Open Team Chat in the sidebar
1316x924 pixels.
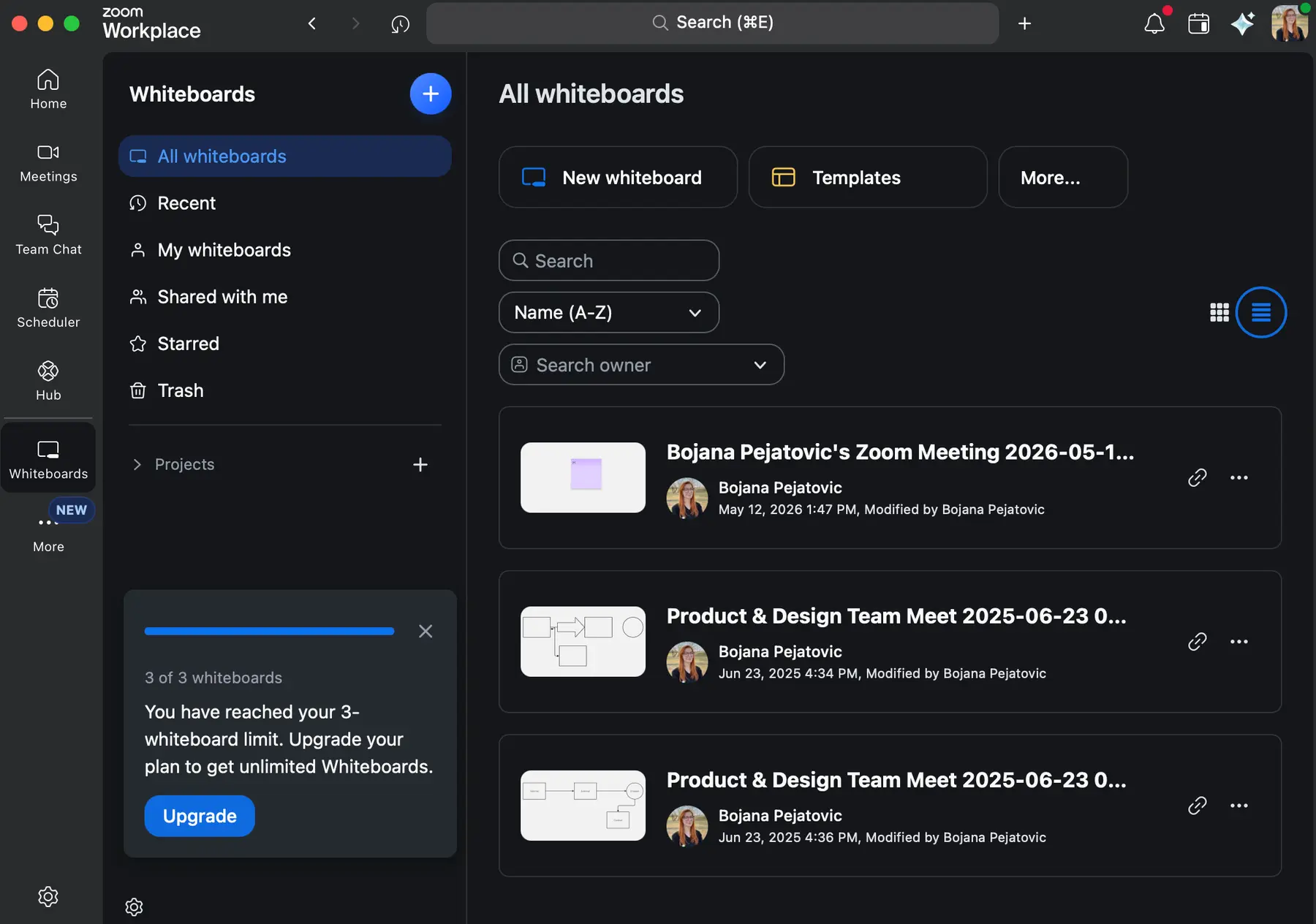tap(48, 235)
